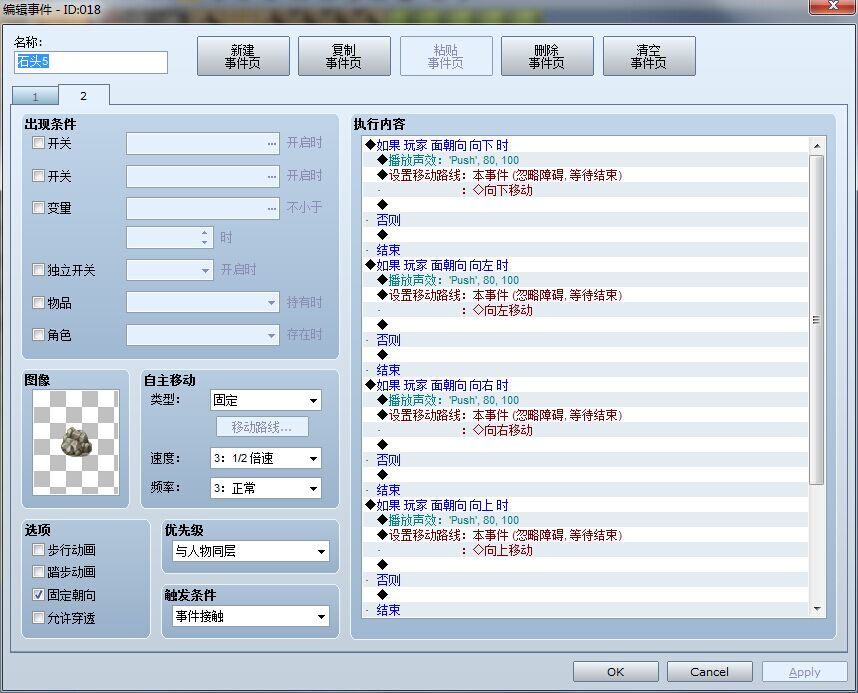This screenshot has width=858, height=693.
Task: Open the 频率 dropdown showing 正常
Action: point(266,488)
